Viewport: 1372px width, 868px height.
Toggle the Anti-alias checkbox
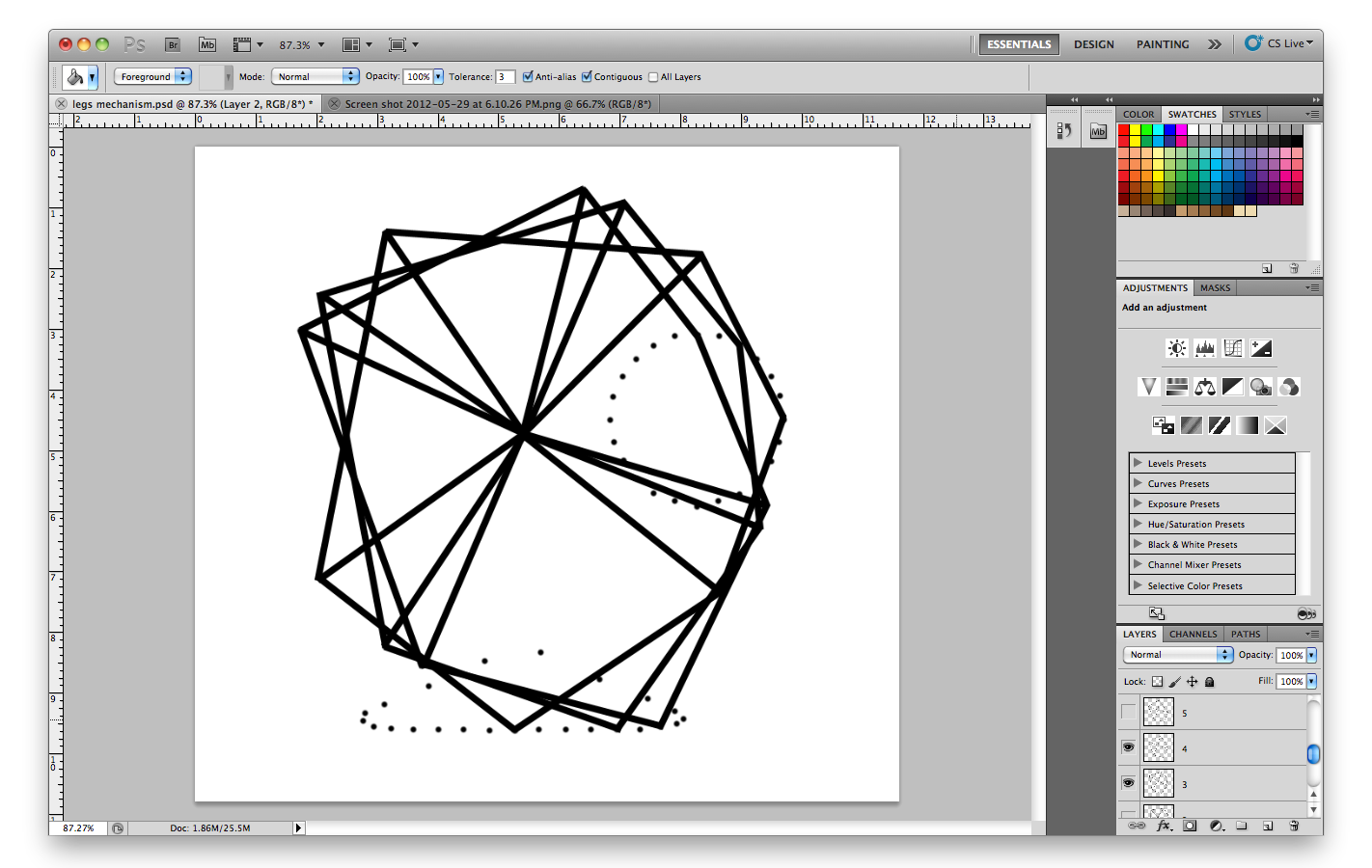click(528, 77)
